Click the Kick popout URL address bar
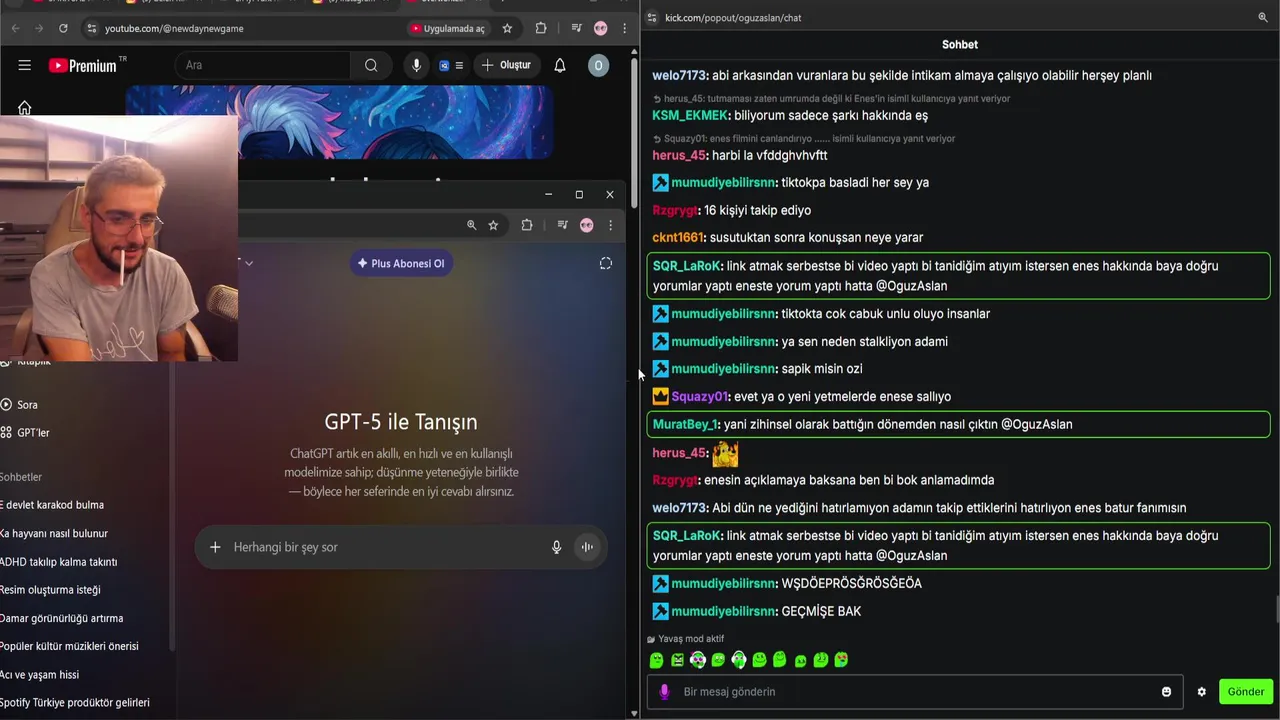Viewport: 1280px width, 720px height. (733, 18)
